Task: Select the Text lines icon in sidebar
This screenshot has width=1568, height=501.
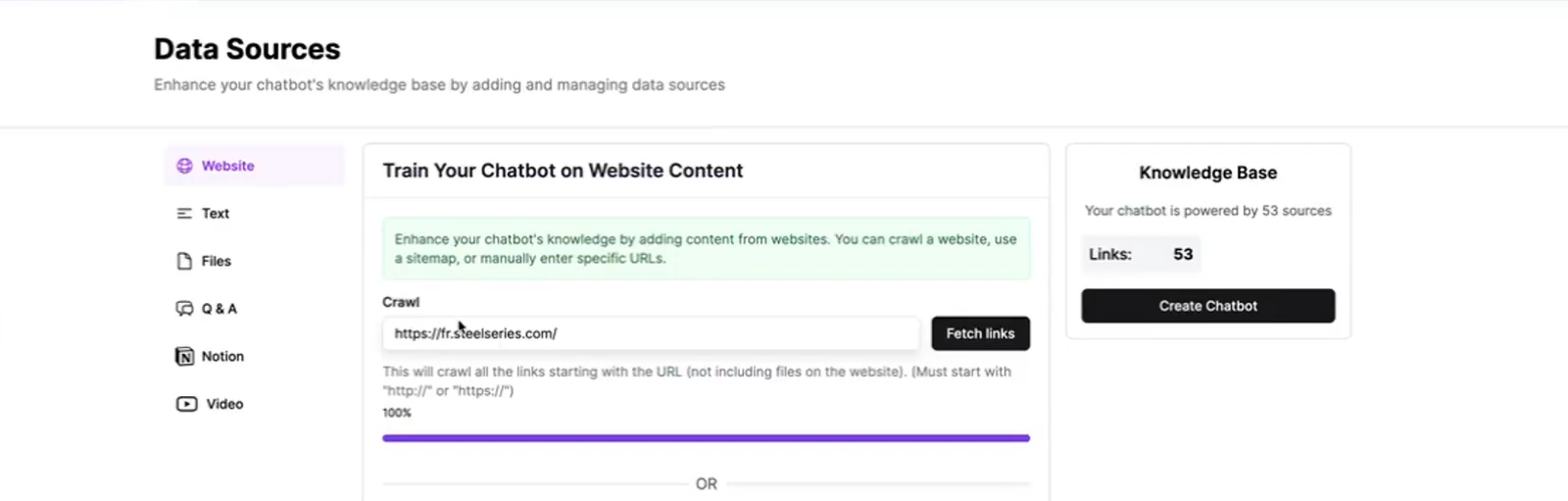Action: pyautogui.click(x=184, y=214)
